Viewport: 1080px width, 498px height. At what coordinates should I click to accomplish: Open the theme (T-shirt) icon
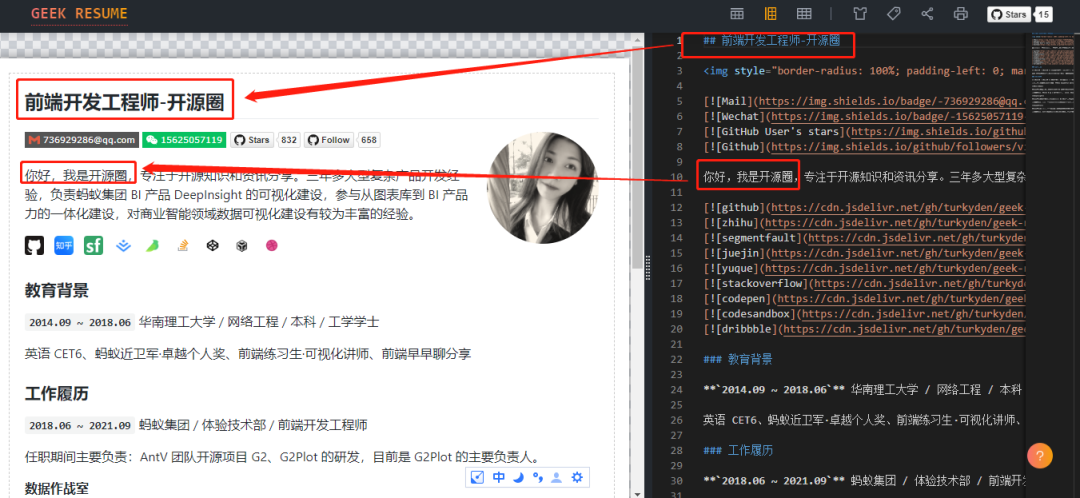point(860,14)
